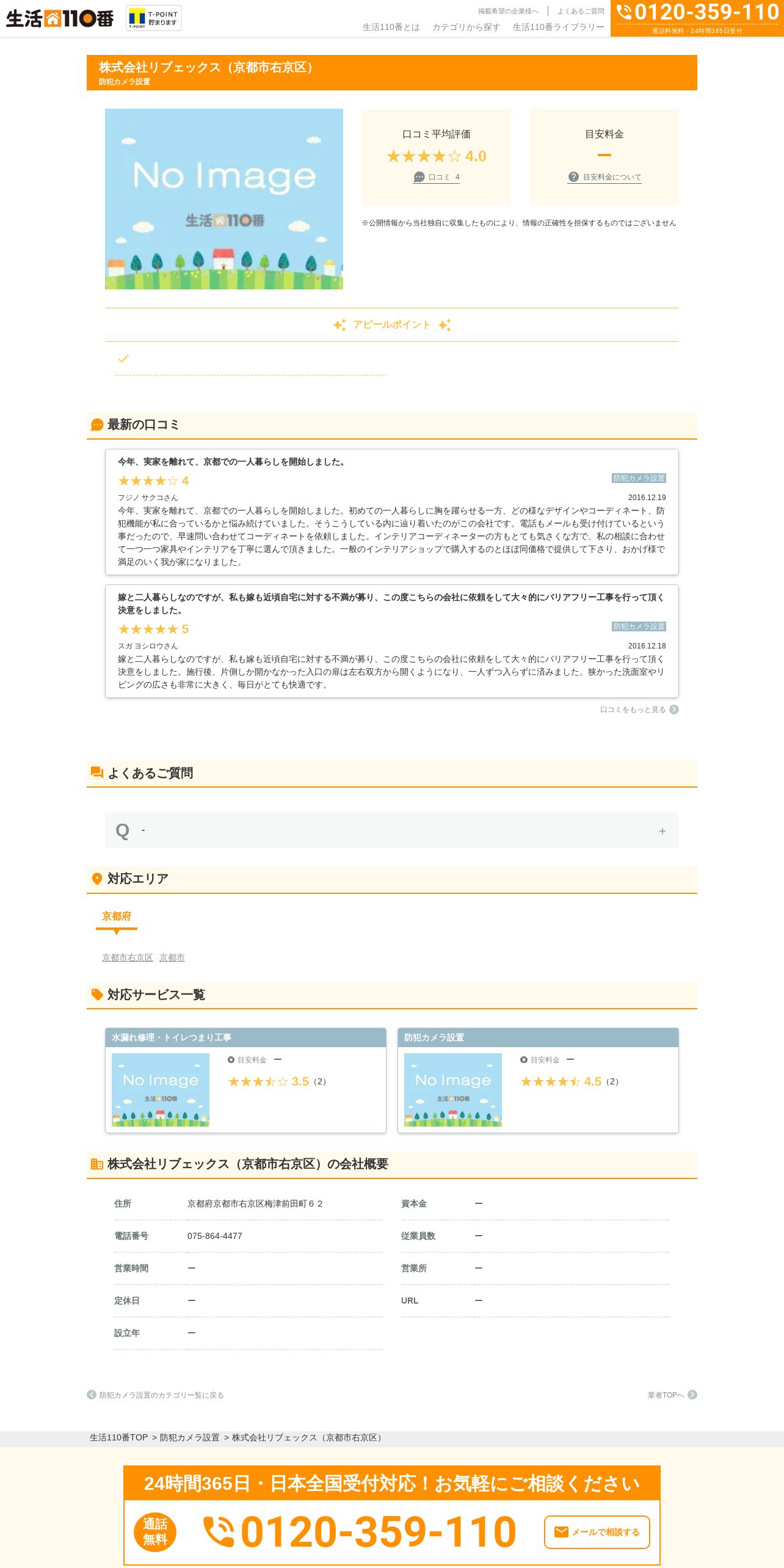784x1568 pixels.
Task: Click the review date 2016.12.19
Action: click(x=647, y=498)
